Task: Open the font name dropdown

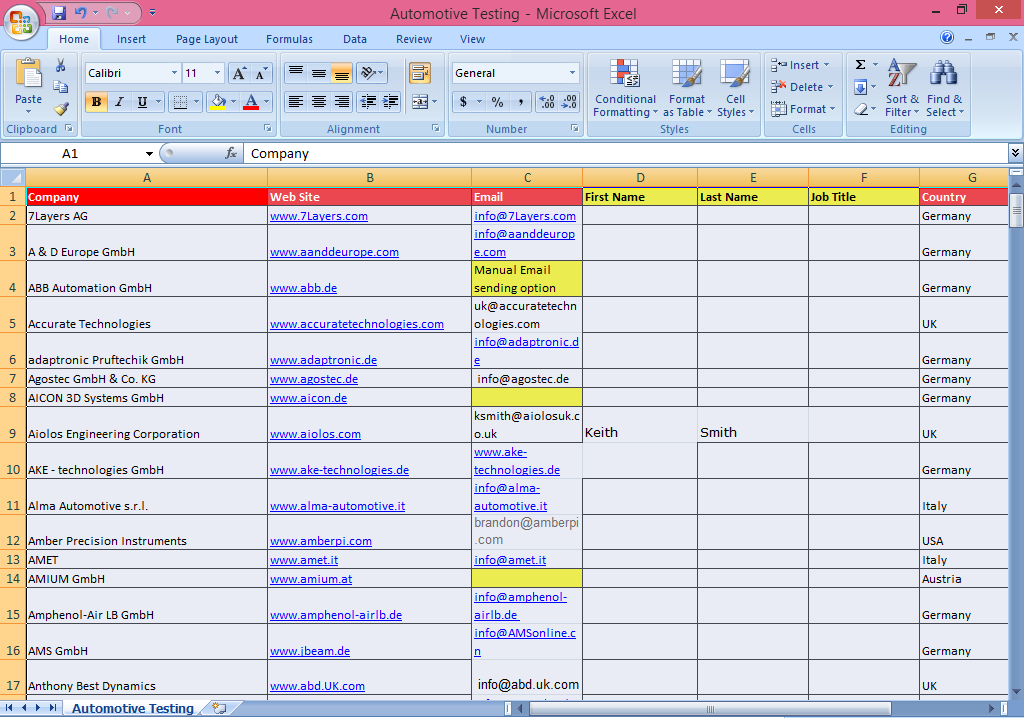Action: click(174, 73)
